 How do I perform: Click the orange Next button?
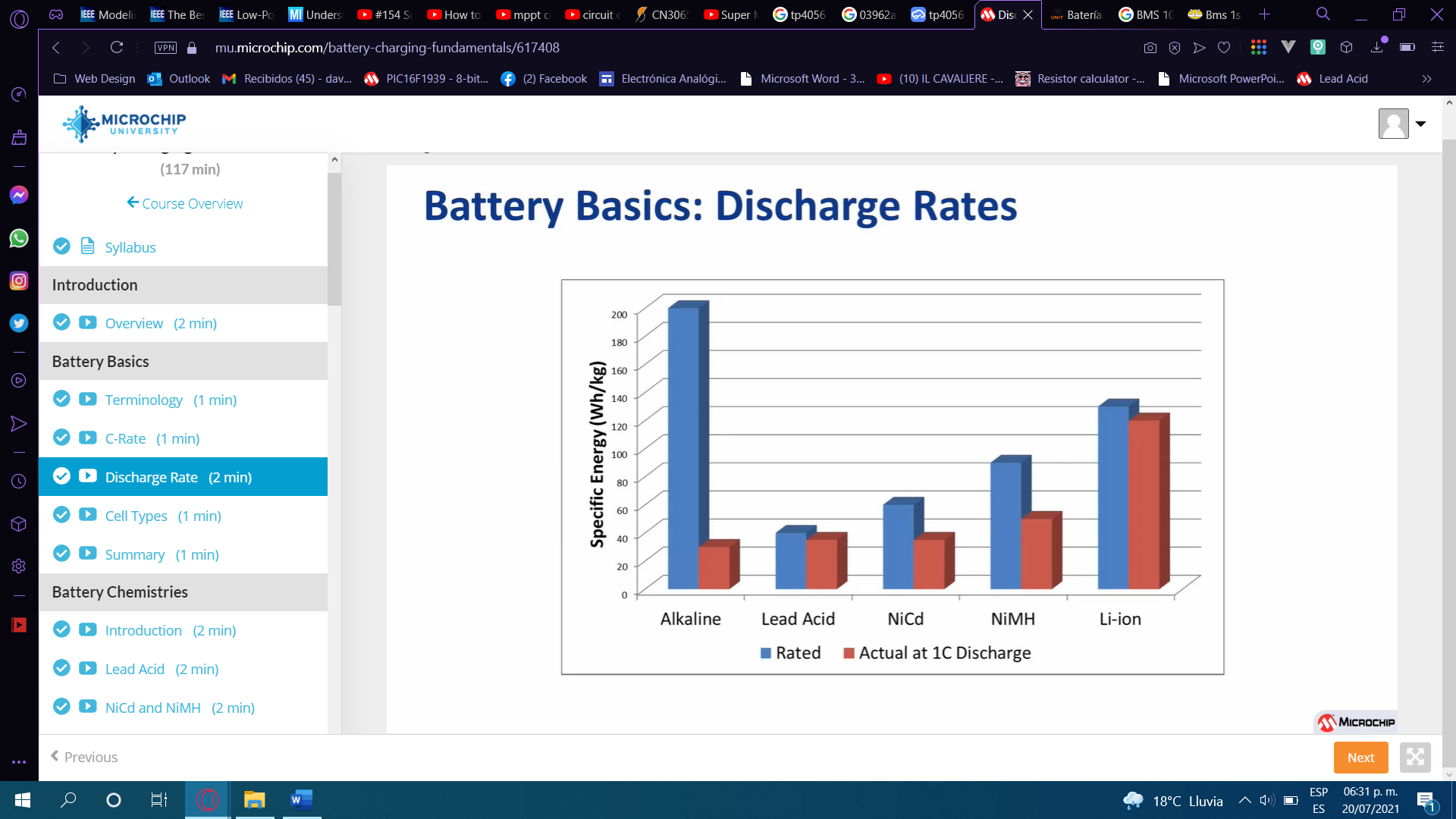(1360, 757)
